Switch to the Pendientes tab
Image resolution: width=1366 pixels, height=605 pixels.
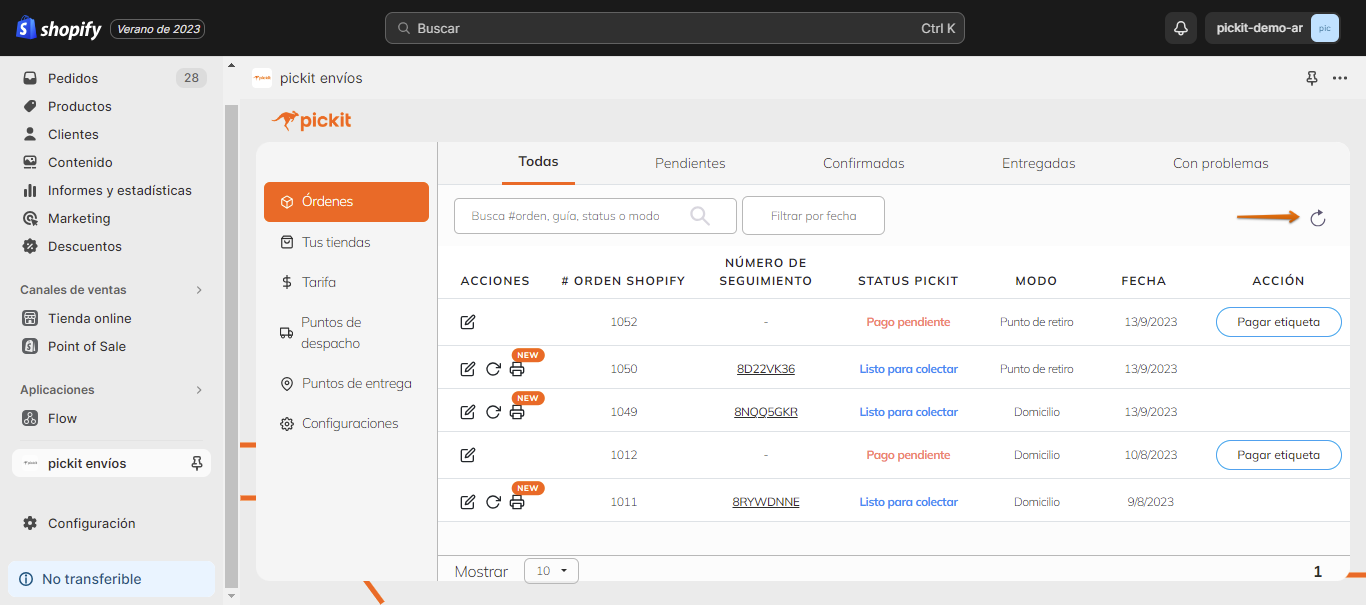click(x=690, y=163)
